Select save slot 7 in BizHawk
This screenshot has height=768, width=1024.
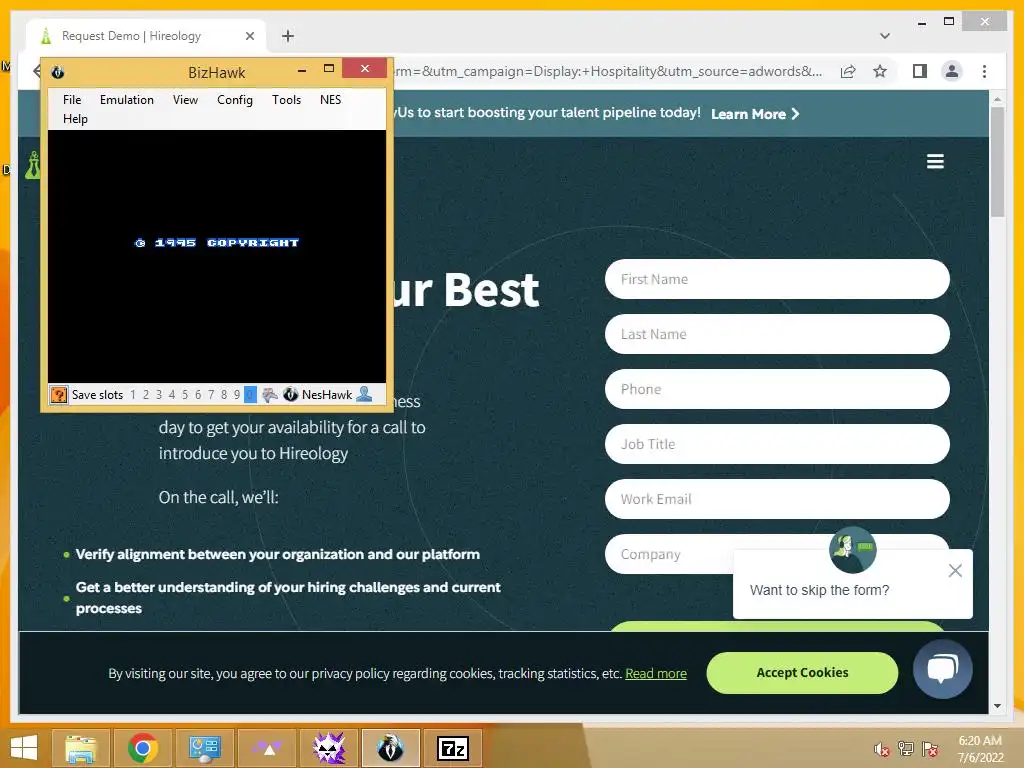(x=211, y=394)
